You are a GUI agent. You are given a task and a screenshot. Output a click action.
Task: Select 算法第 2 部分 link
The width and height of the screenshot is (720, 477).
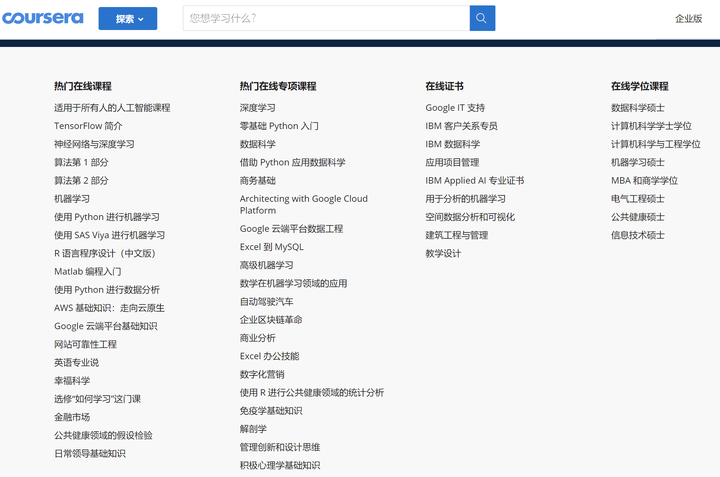(x=81, y=180)
